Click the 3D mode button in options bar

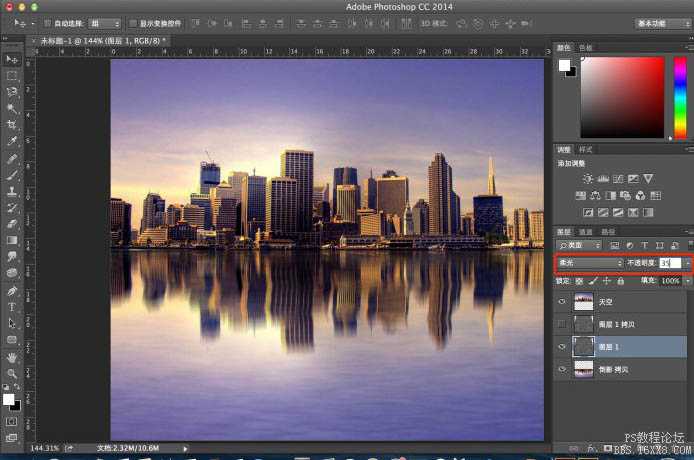tap(433, 23)
